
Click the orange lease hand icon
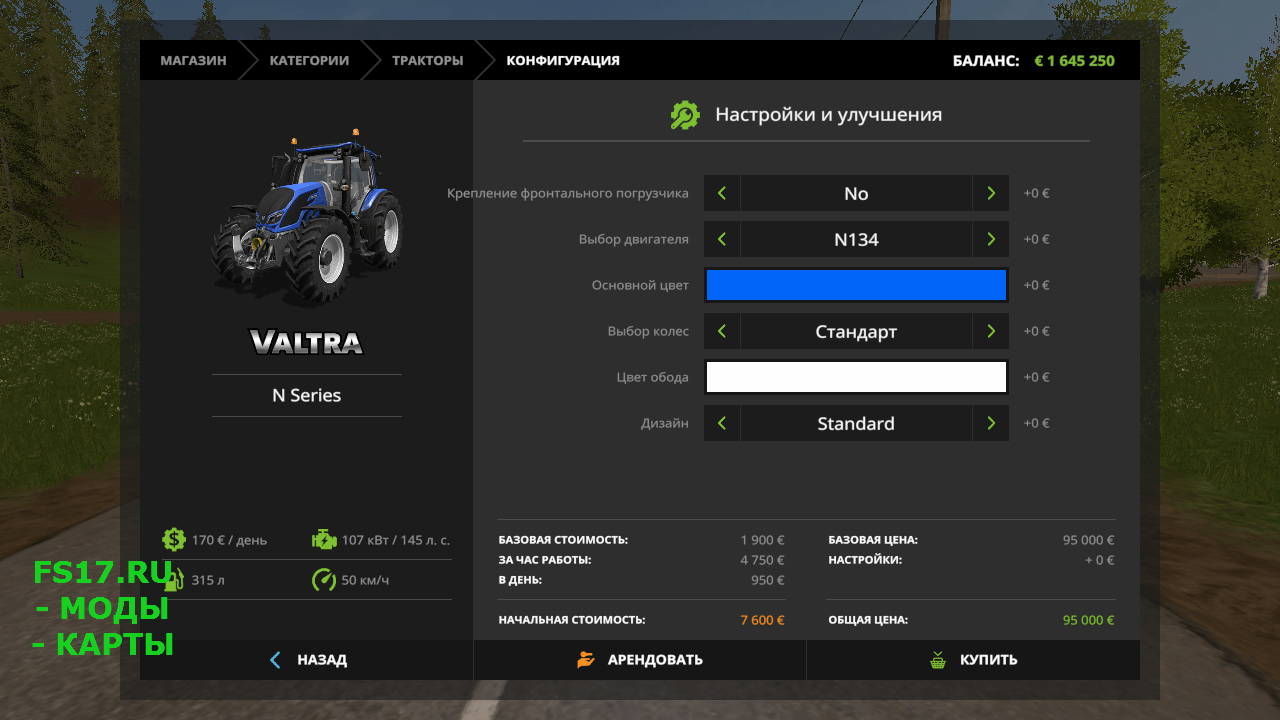tap(586, 660)
